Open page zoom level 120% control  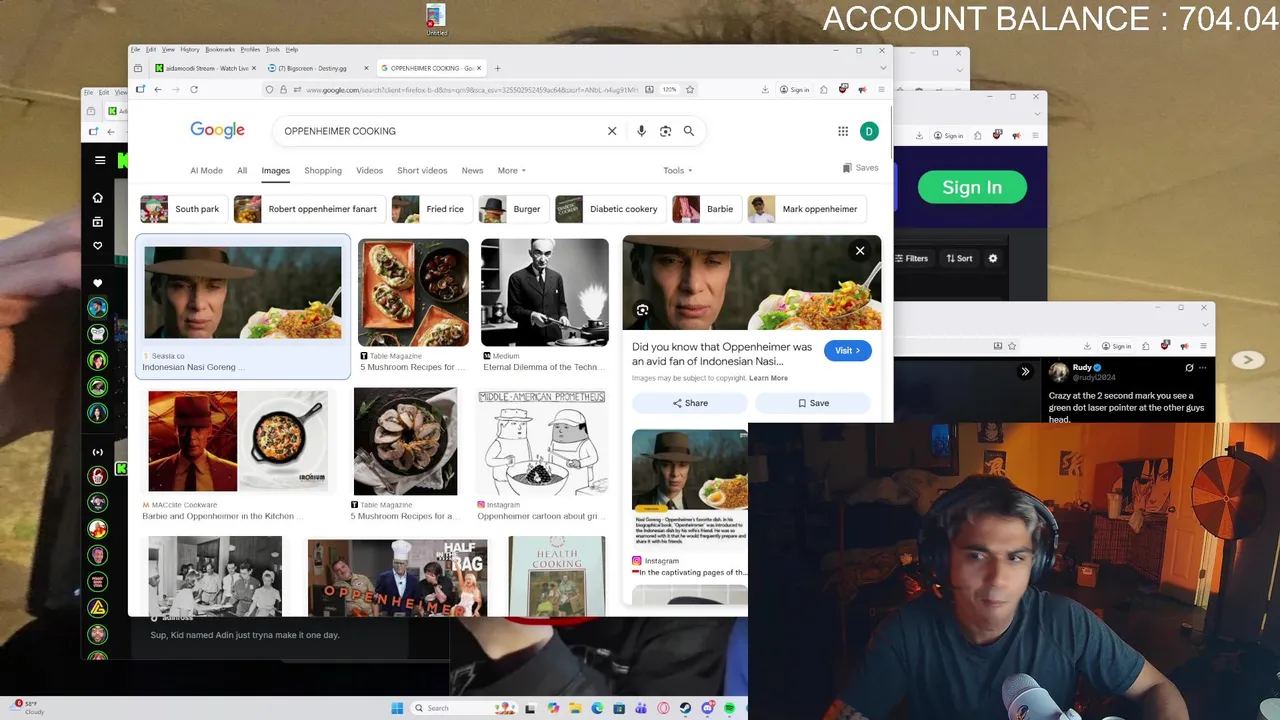pyautogui.click(x=669, y=89)
